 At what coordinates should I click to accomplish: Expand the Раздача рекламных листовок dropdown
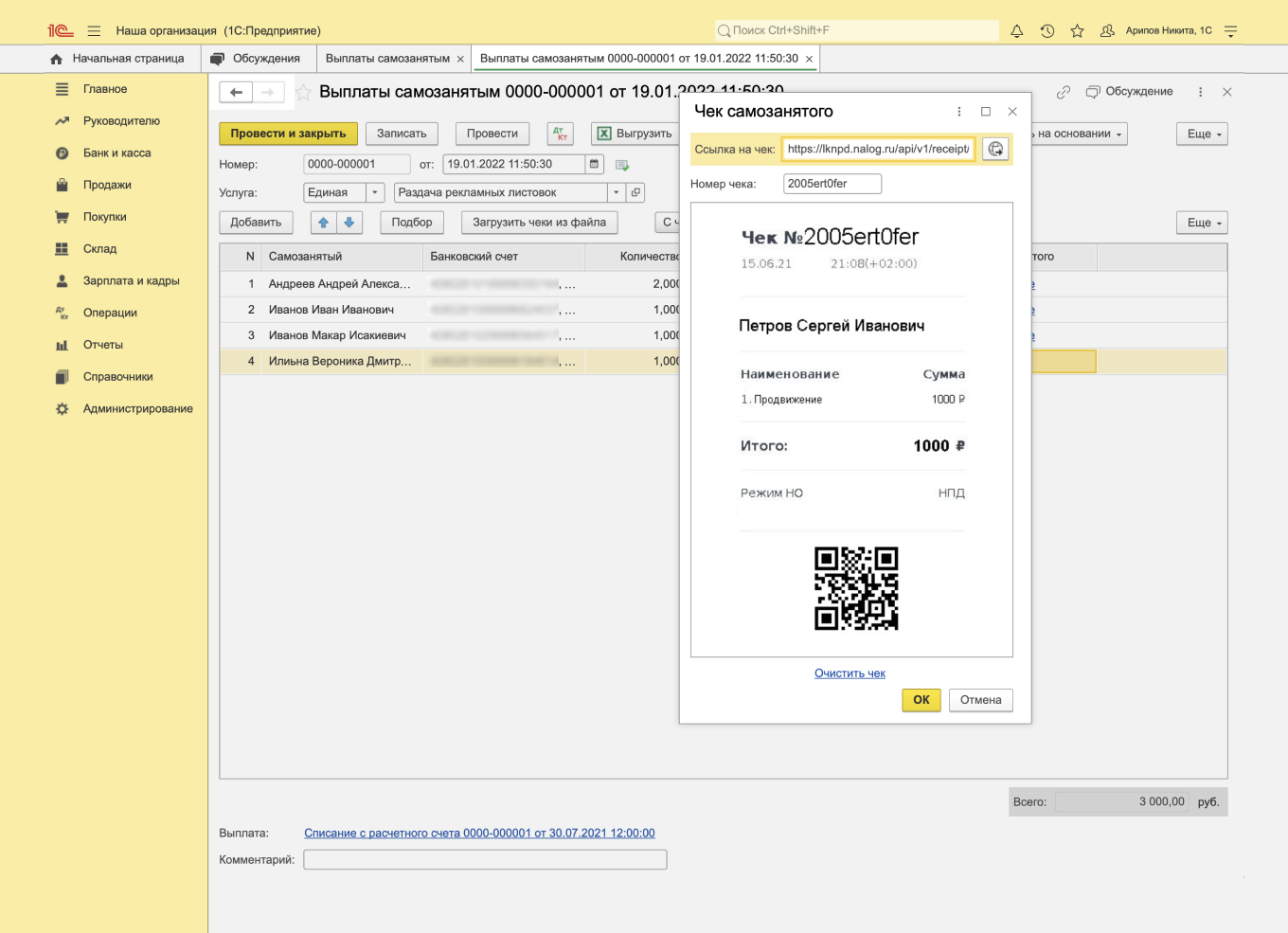[616, 192]
